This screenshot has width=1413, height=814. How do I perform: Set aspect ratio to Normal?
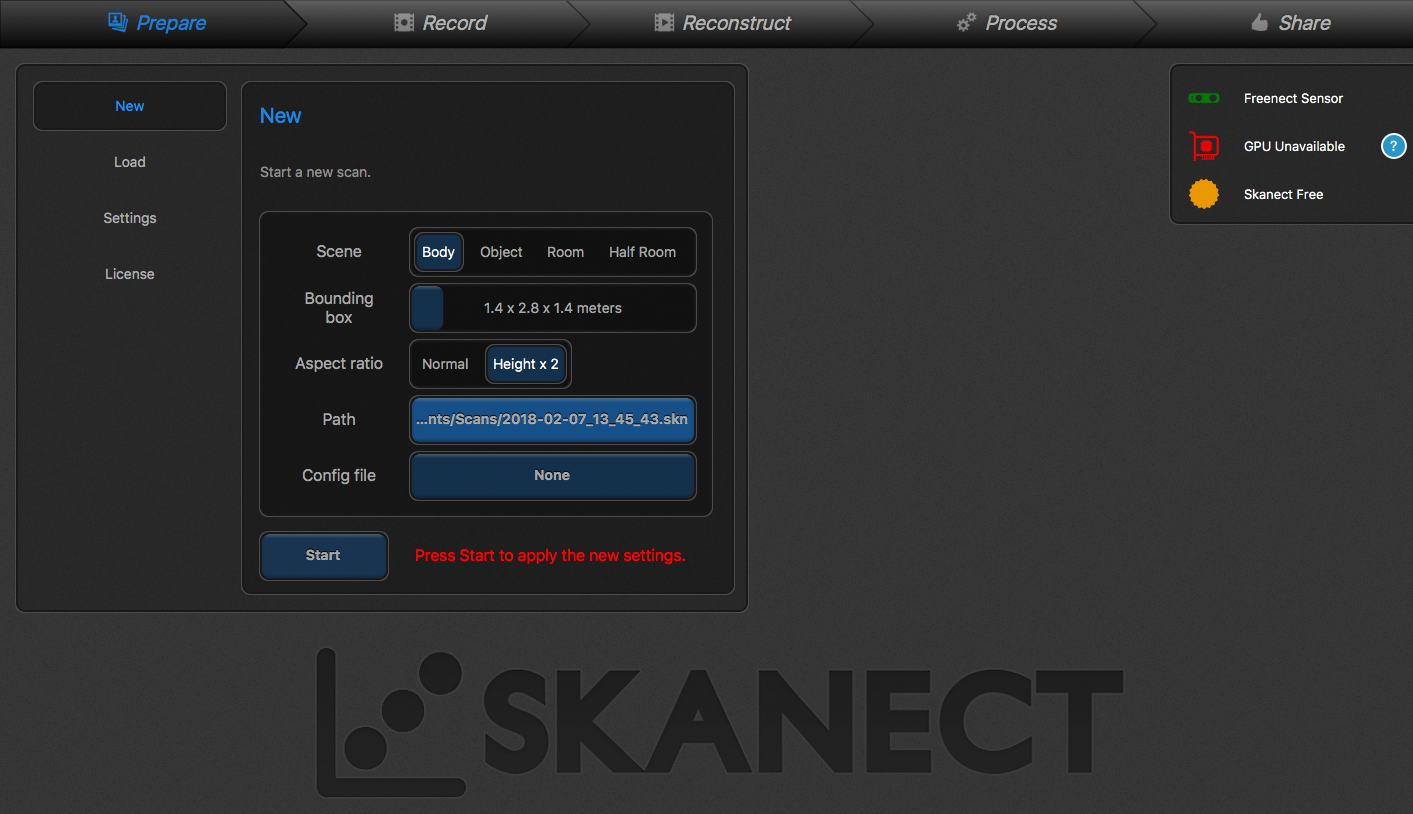coord(445,364)
